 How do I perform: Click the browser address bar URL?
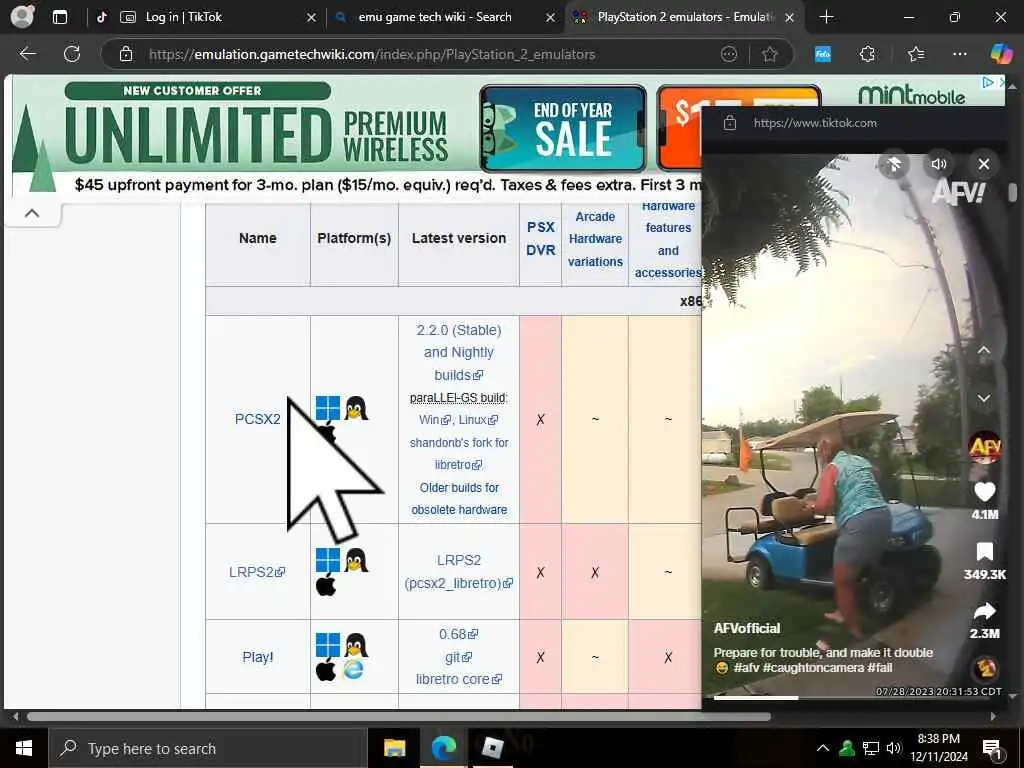(372, 54)
